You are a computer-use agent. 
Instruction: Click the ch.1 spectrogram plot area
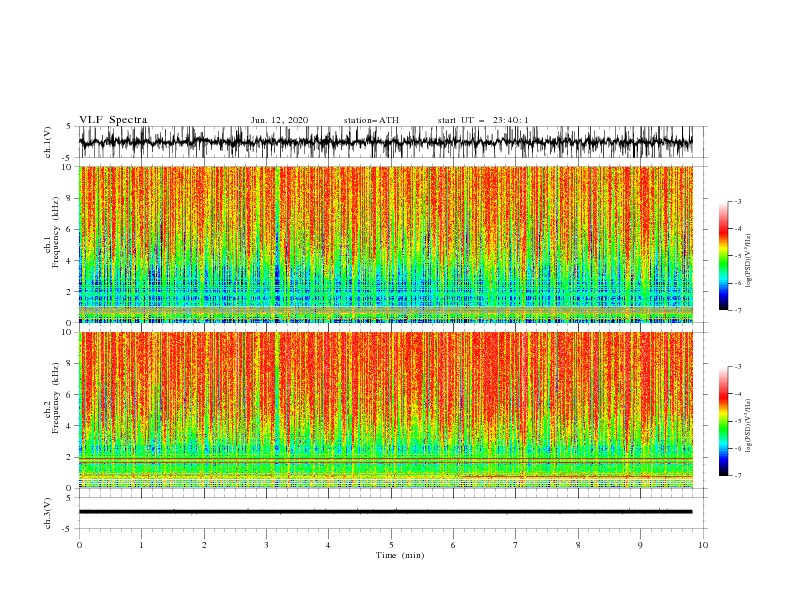tap(385, 244)
